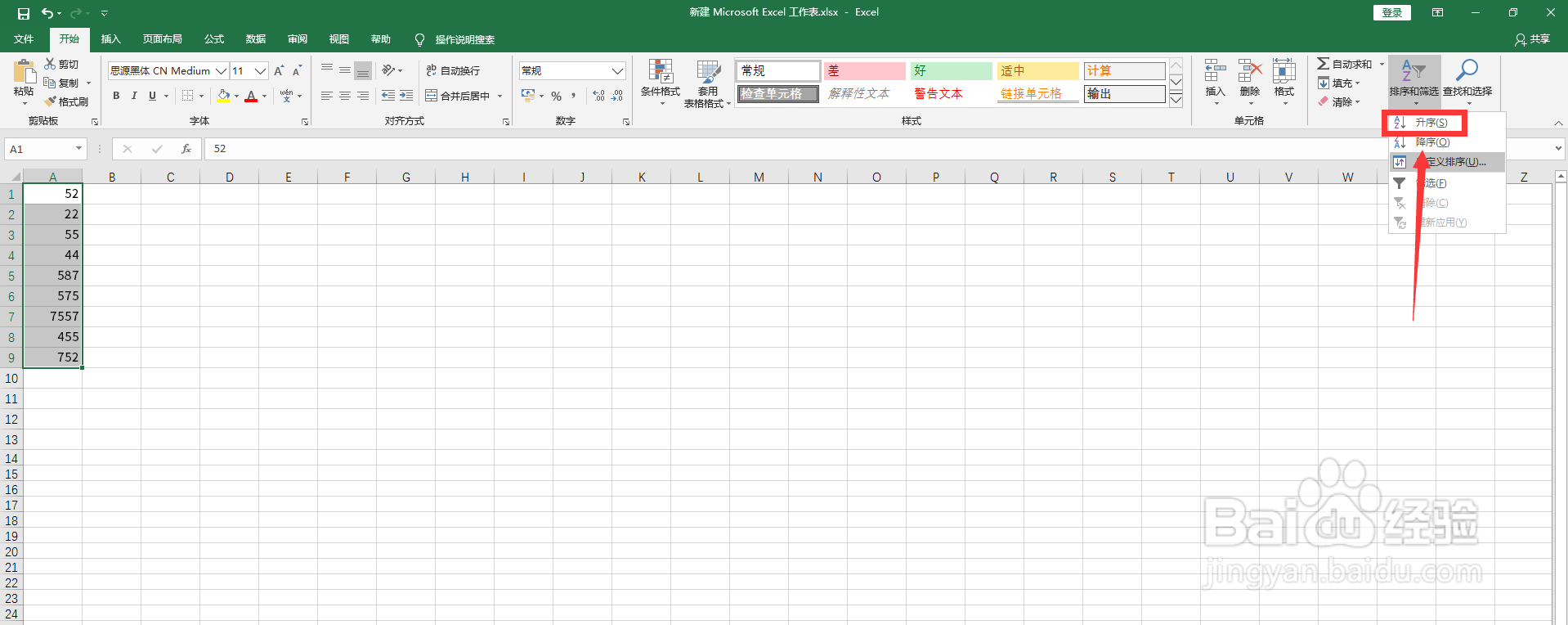Click the Merge and Center button
Viewport: 1568px width, 625px height.
coord(458,96)
